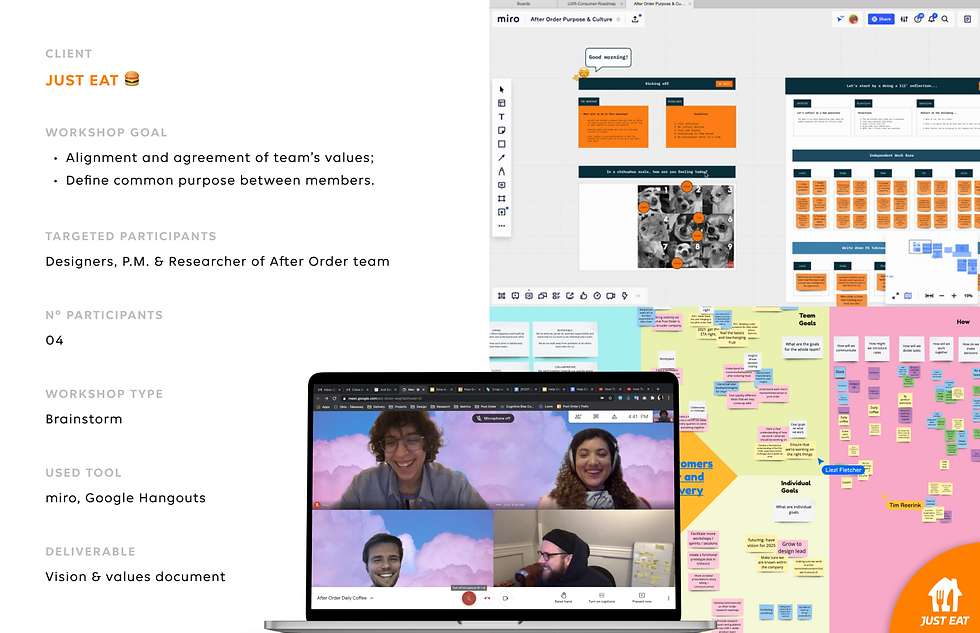Viewport: 980px width, 633px height.
Task: Open the Research bookmark folder in the browser
Action: [441, 407]
